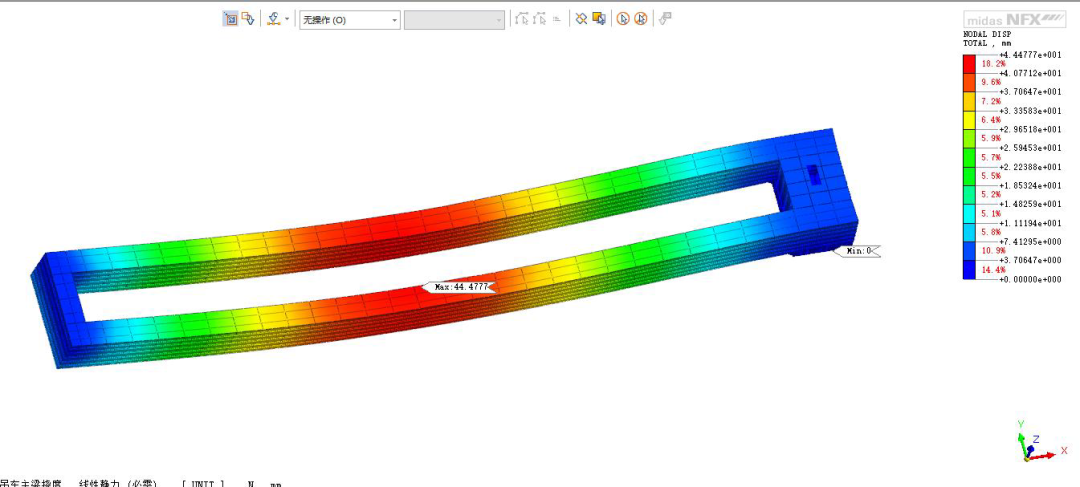
Task: Click the red legend color band
Action: 969,63
